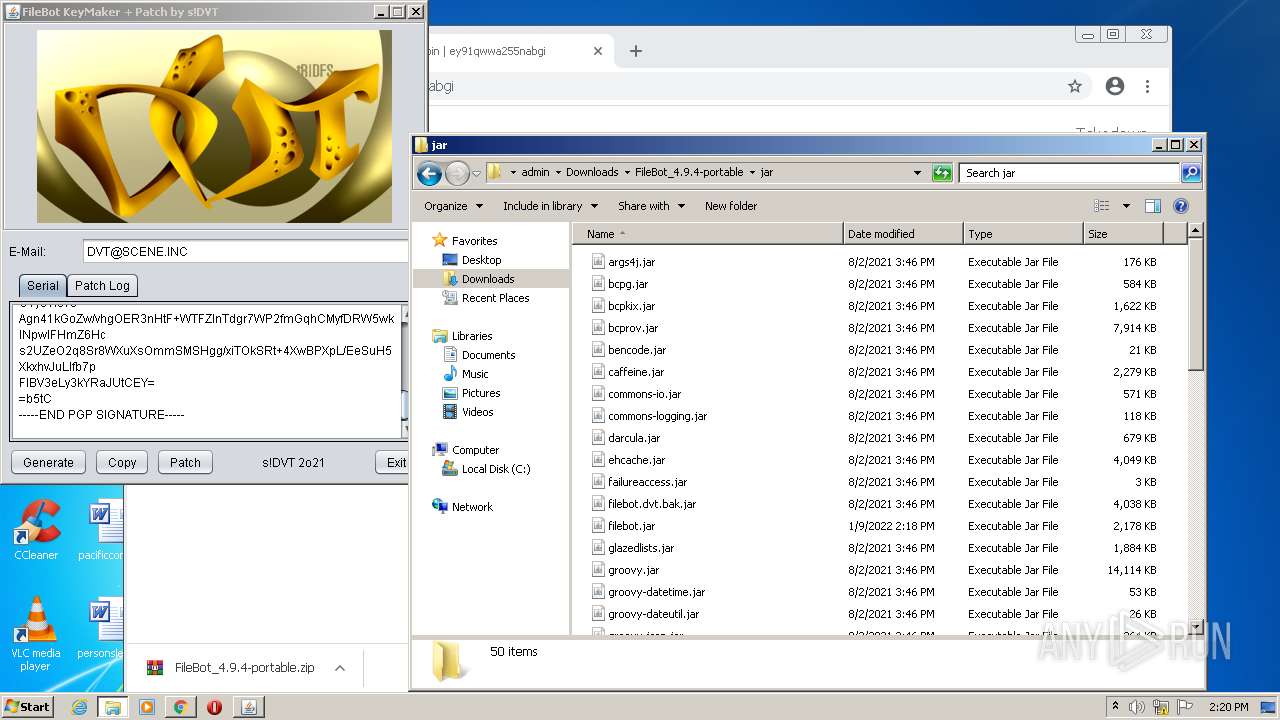Click New folder in Explorer toolbar
The image size is (1280, 720).
(x=731, y=206)
